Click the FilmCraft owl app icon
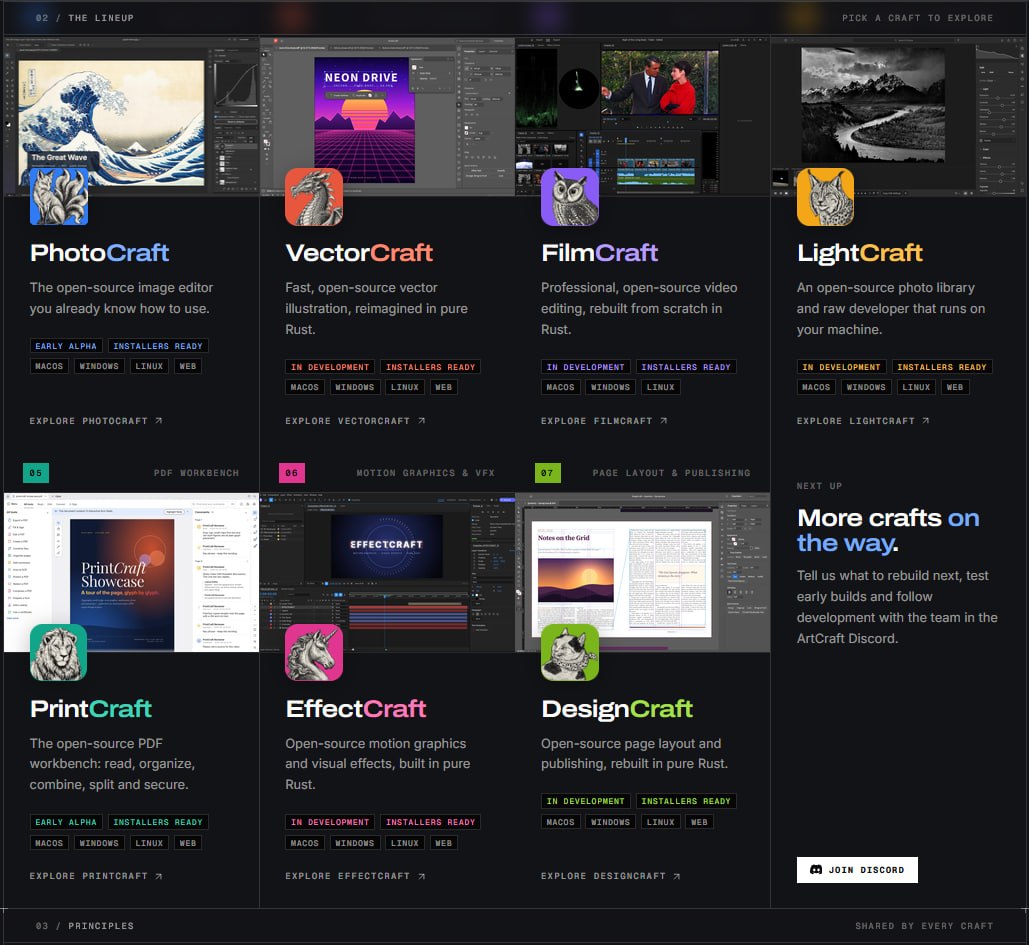Image resolution: width=1029 pixels, height=945 pixels. [570, 197]
